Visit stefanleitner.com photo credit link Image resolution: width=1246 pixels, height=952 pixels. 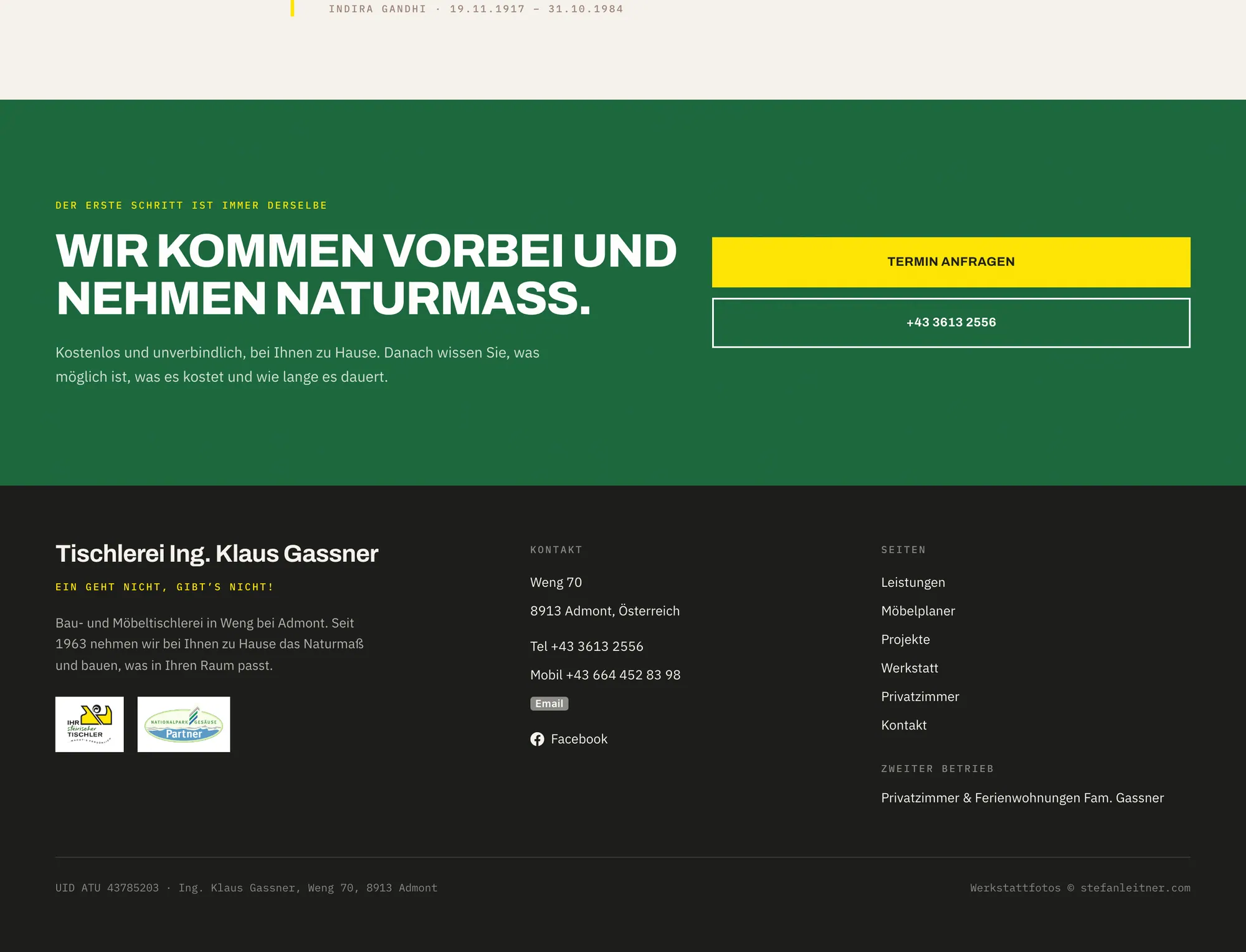(1135, 888)
